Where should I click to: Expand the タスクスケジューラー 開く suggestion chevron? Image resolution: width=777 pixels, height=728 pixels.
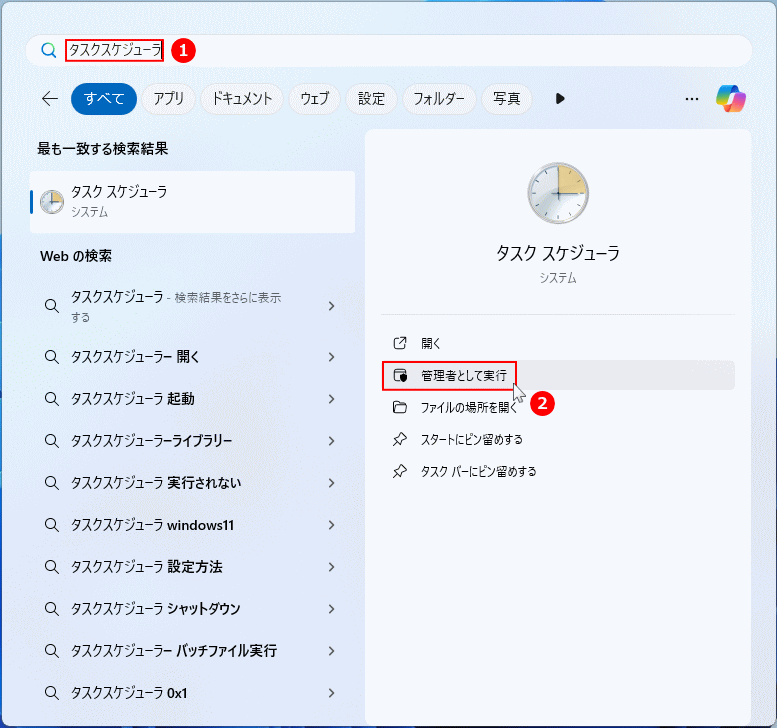point(332,357)
